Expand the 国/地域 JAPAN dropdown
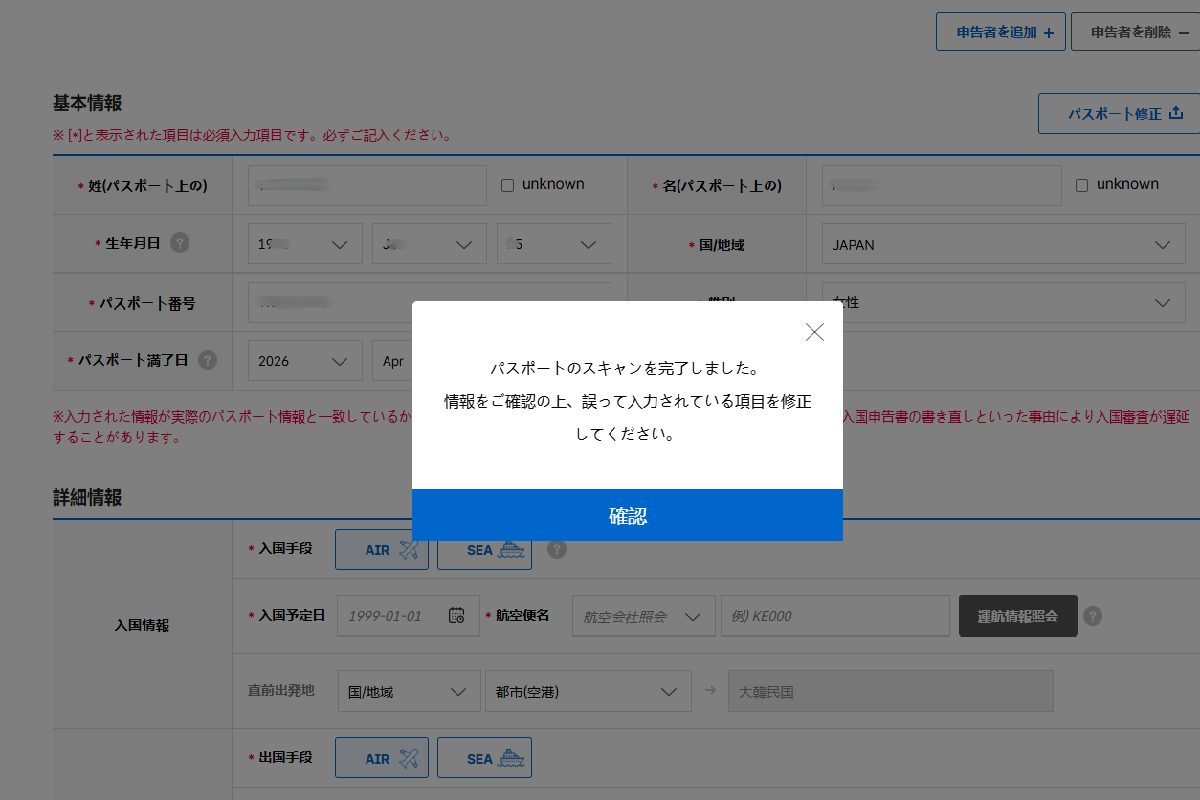Viewport: 1200px width, 800px height. tap(996, 245)
